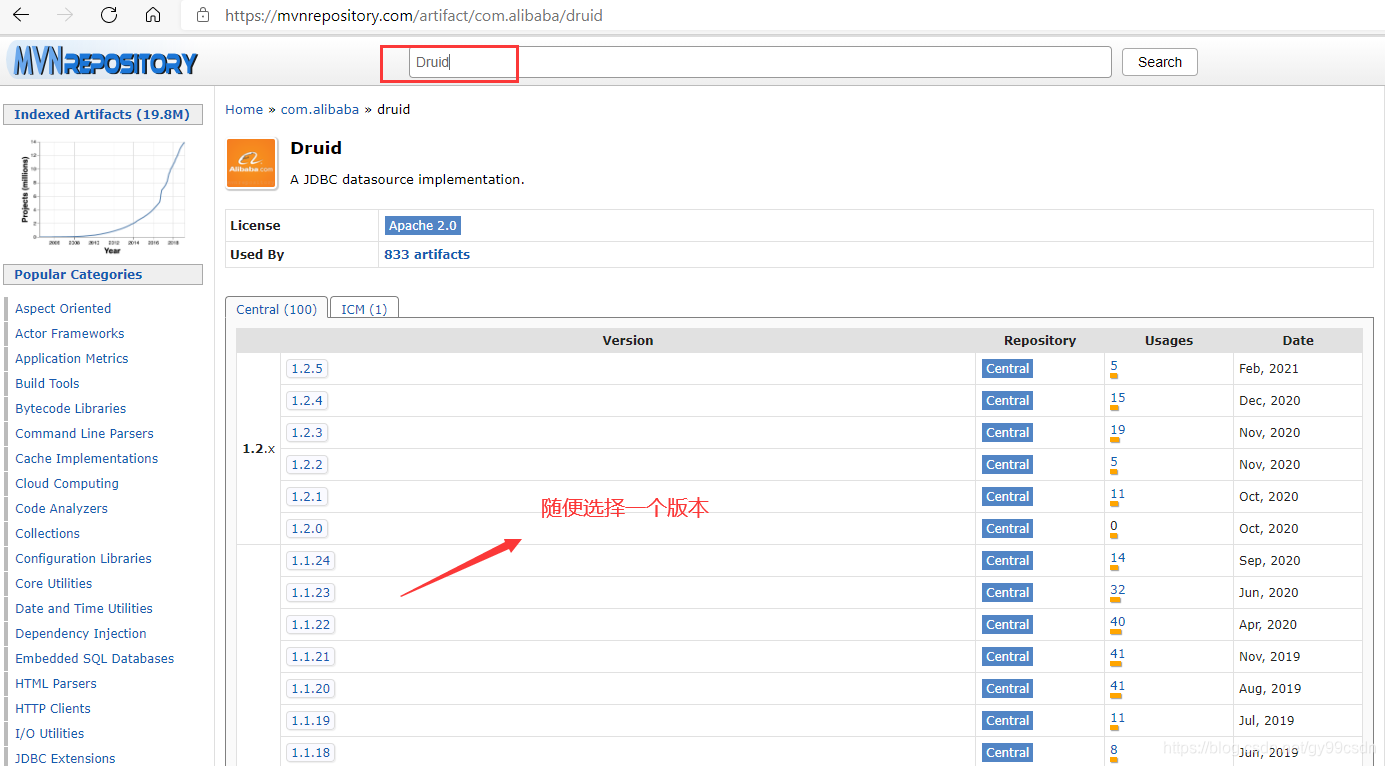Image resolution: width=1385 pixels, height=766 pixels.
Task: Open the Code Analyzers category
Action: coord(61,509)
